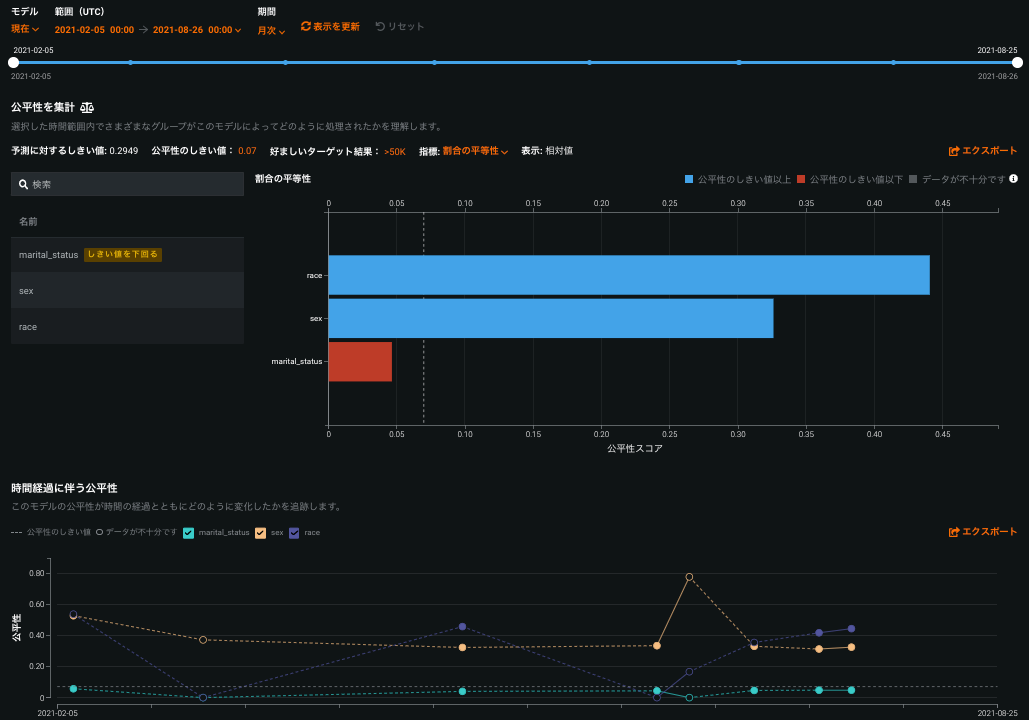Screen dimensions: 1029x720
Task: Click the 公平性のしきい値 0.07 value
Action: (247, 151)
